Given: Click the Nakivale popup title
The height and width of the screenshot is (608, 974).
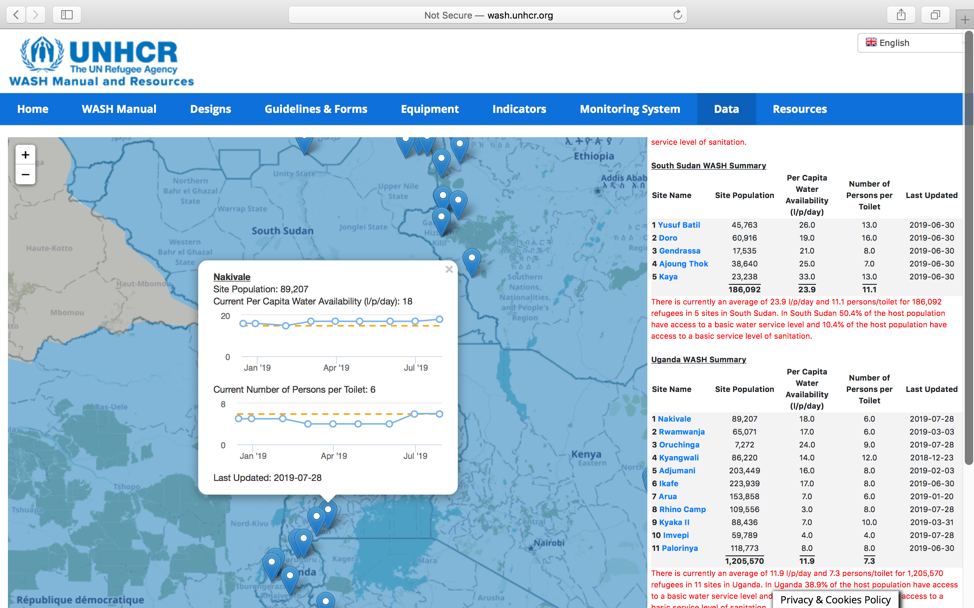Looking at the screenshot, I should point(232,277).
